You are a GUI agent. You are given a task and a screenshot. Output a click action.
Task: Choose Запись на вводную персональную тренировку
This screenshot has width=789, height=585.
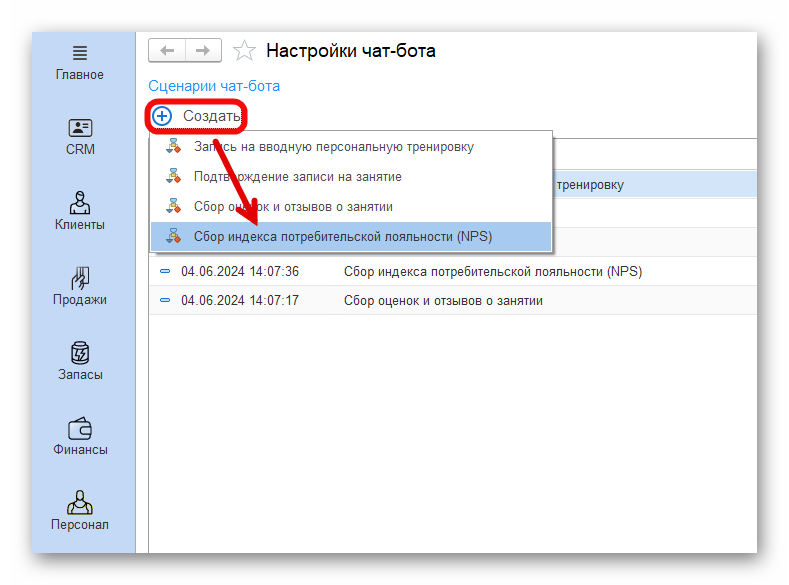[x=351, y=147]
